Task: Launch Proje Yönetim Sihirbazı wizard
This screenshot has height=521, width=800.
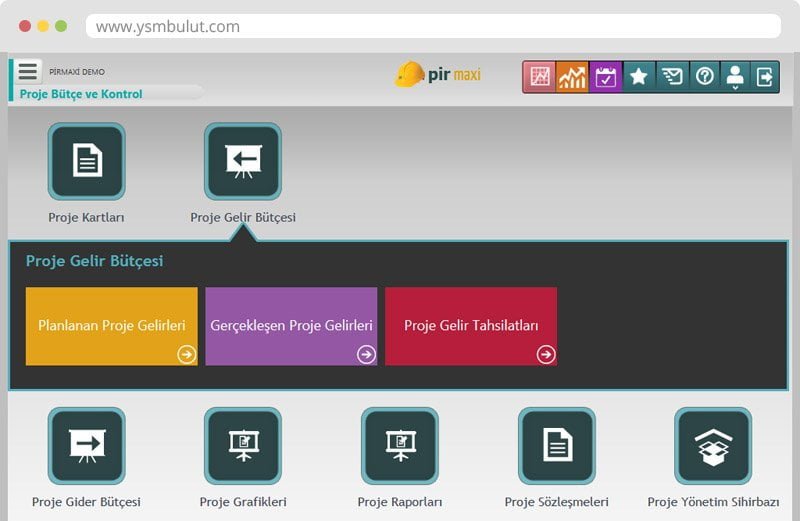Action: [713, 446]
